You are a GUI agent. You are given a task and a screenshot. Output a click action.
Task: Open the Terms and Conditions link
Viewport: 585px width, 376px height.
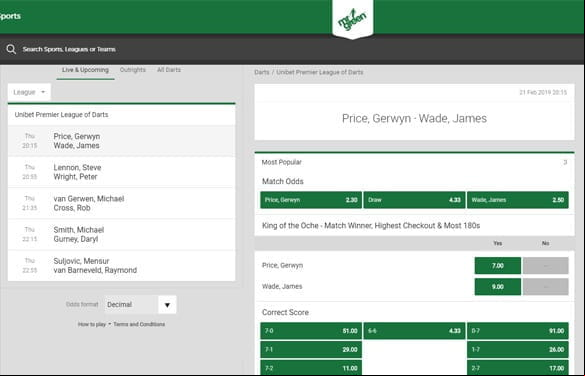coord(139,324)
